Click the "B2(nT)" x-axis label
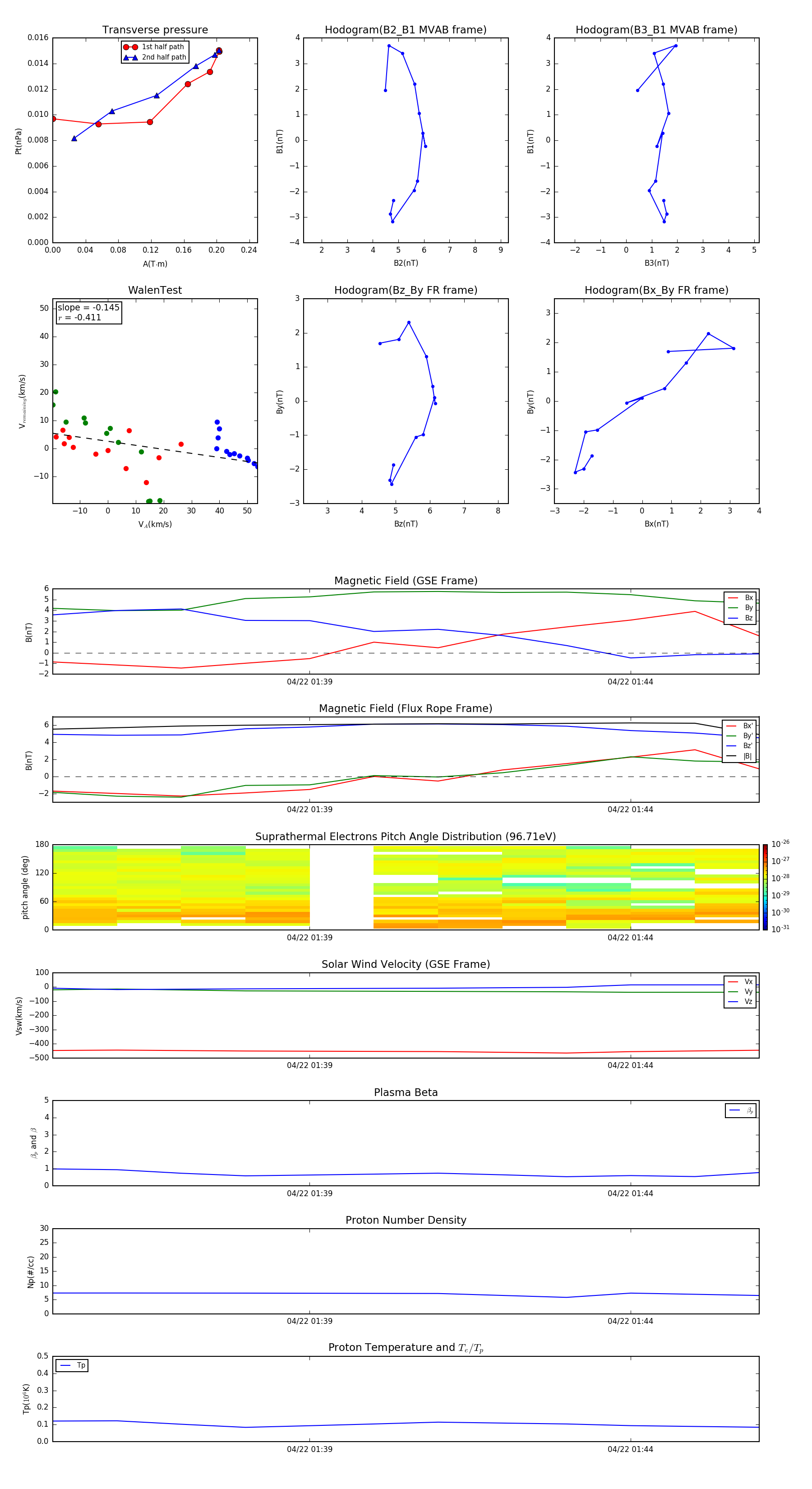812x1489 pixels. pos(406,263)
